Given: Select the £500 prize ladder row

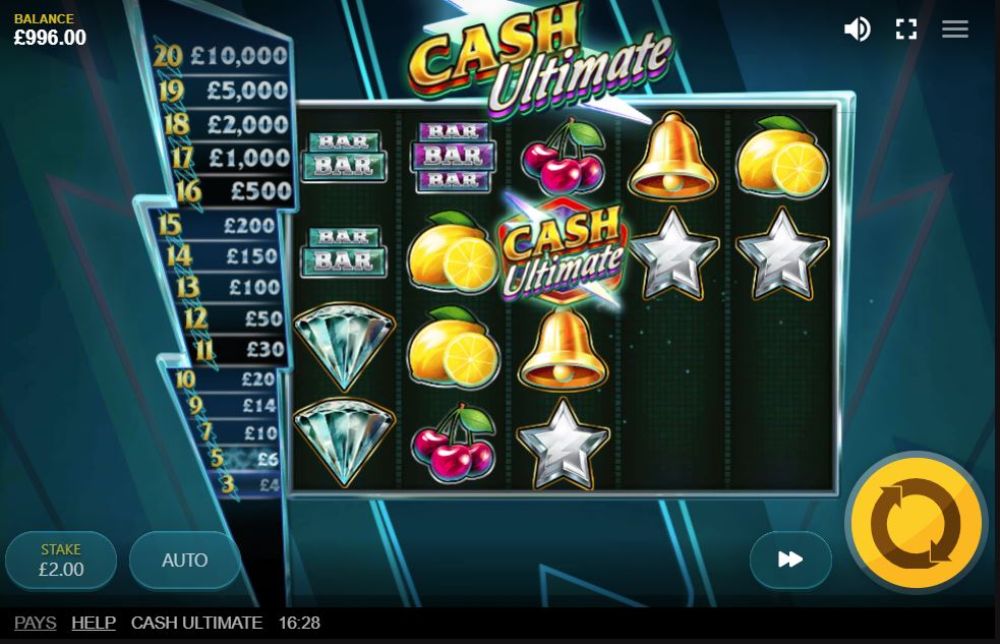Looking at the screenshot, I should (235, 190).
